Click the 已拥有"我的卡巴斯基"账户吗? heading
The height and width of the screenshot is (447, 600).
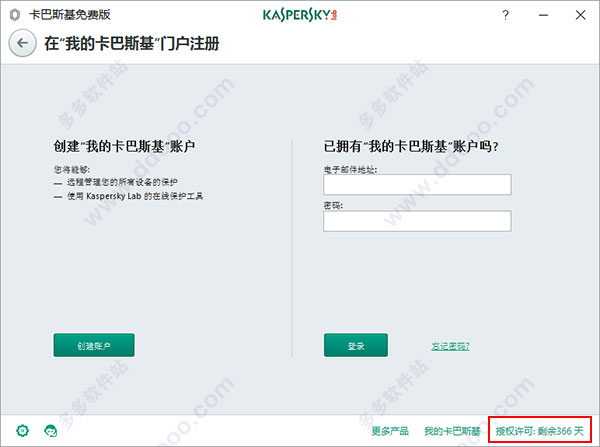[411, 146]
